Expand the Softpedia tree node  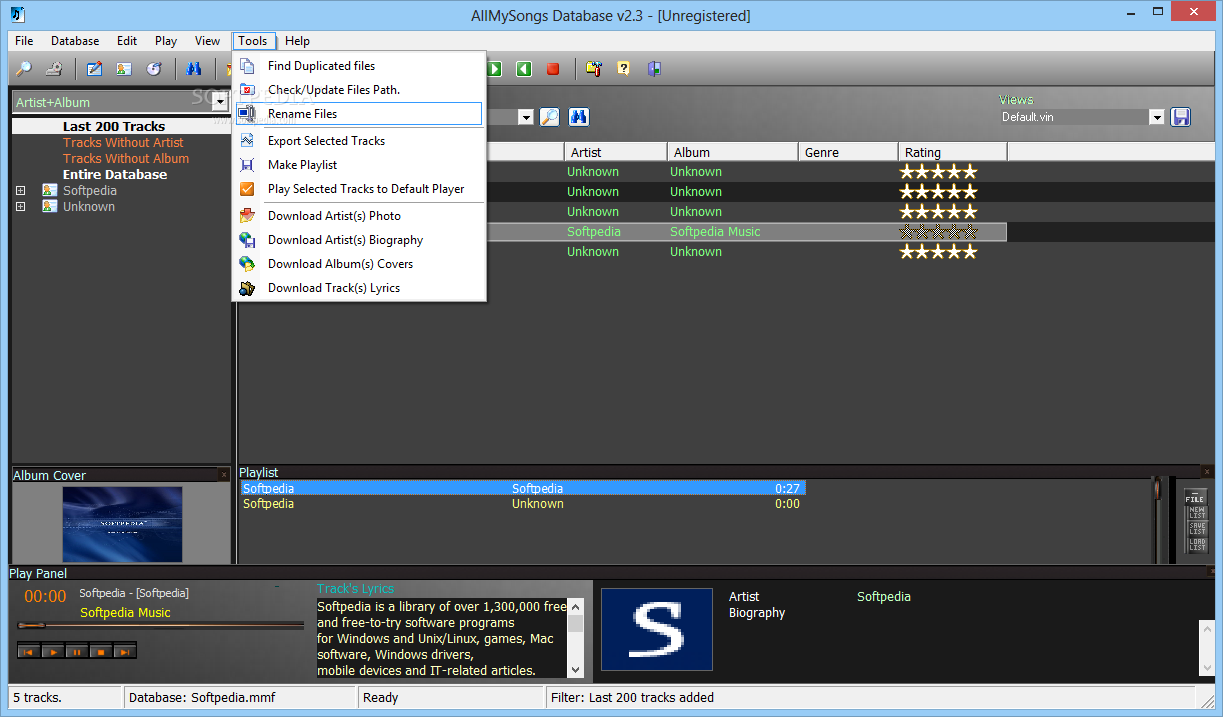pyautogui.click(x=20, y=190)
